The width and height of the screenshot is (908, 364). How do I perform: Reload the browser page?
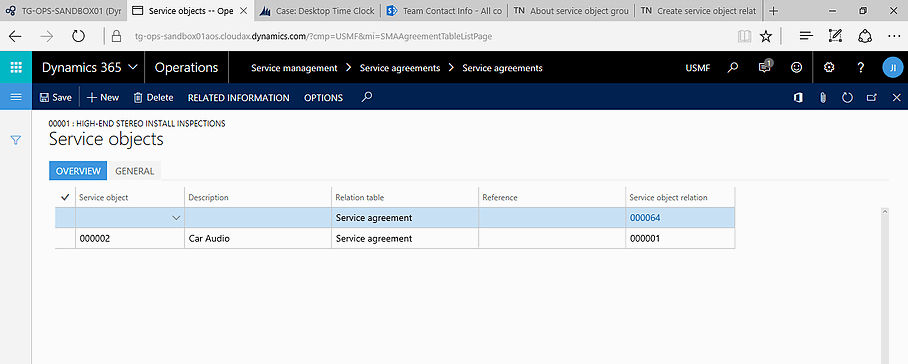78,36
